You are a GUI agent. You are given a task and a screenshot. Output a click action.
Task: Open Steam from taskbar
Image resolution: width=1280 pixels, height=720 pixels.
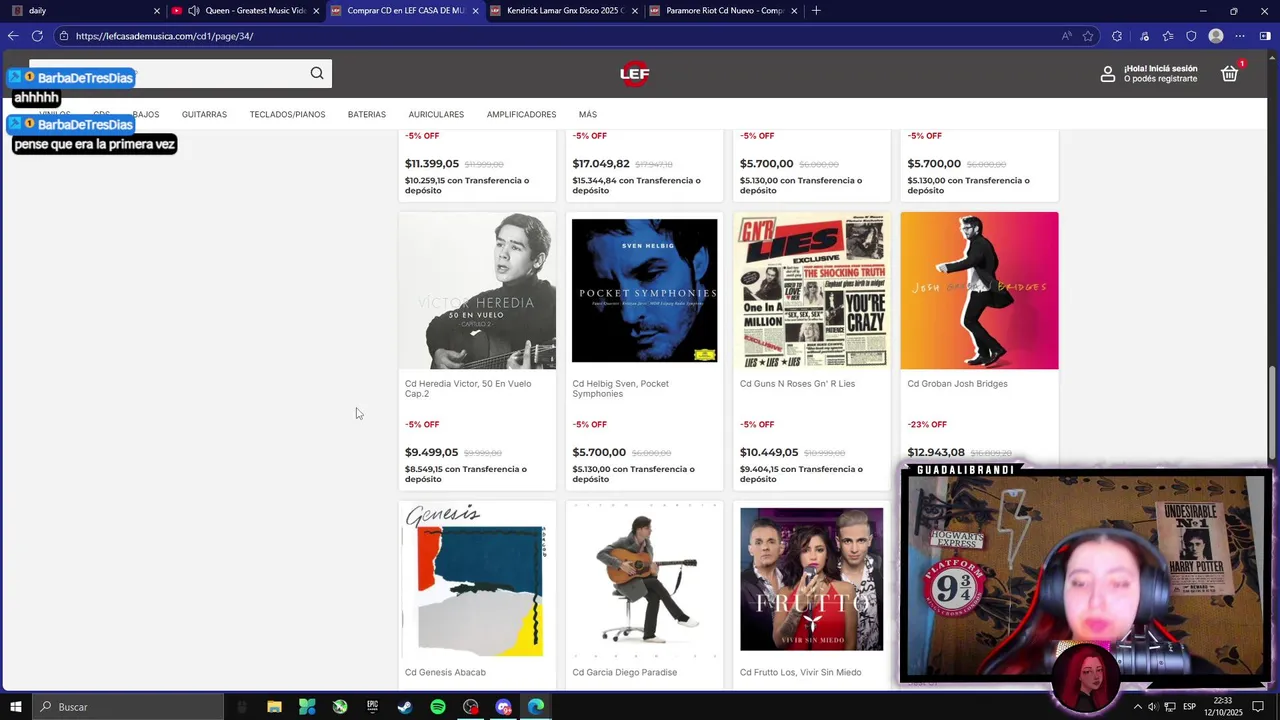[405, 707]
